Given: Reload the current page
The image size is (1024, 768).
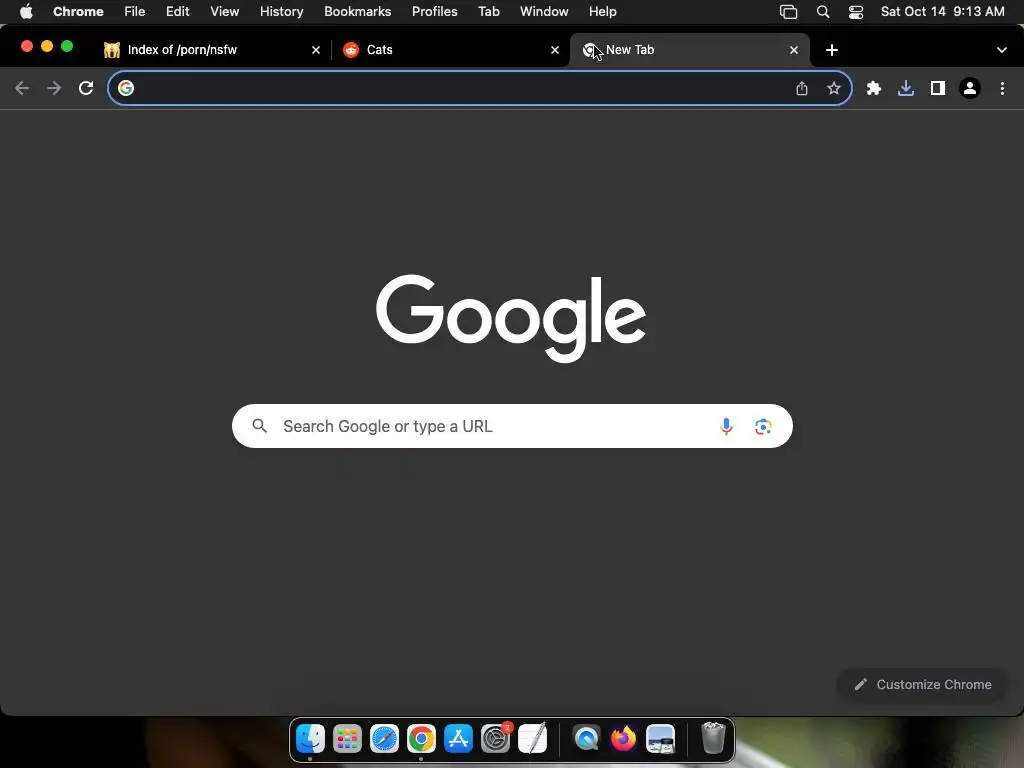Looking at the screenshot, I should [86, 88].
